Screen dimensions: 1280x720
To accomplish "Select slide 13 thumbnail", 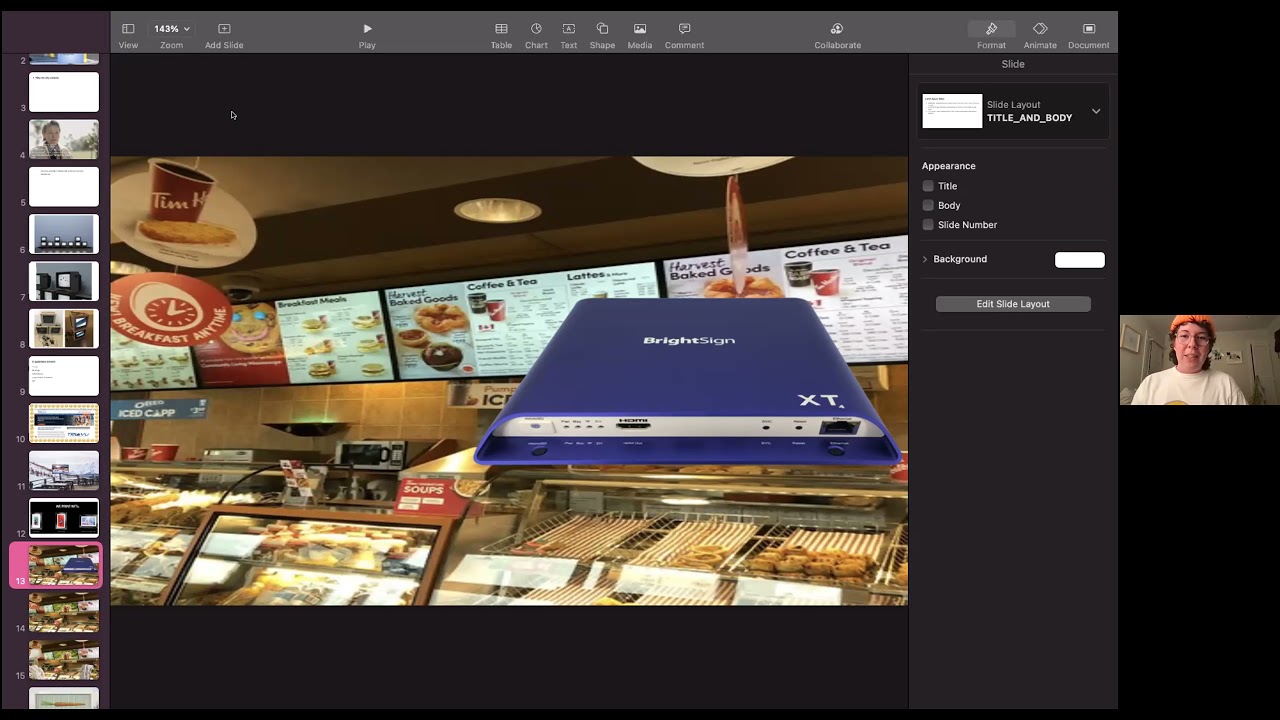I will coord(64,566).
